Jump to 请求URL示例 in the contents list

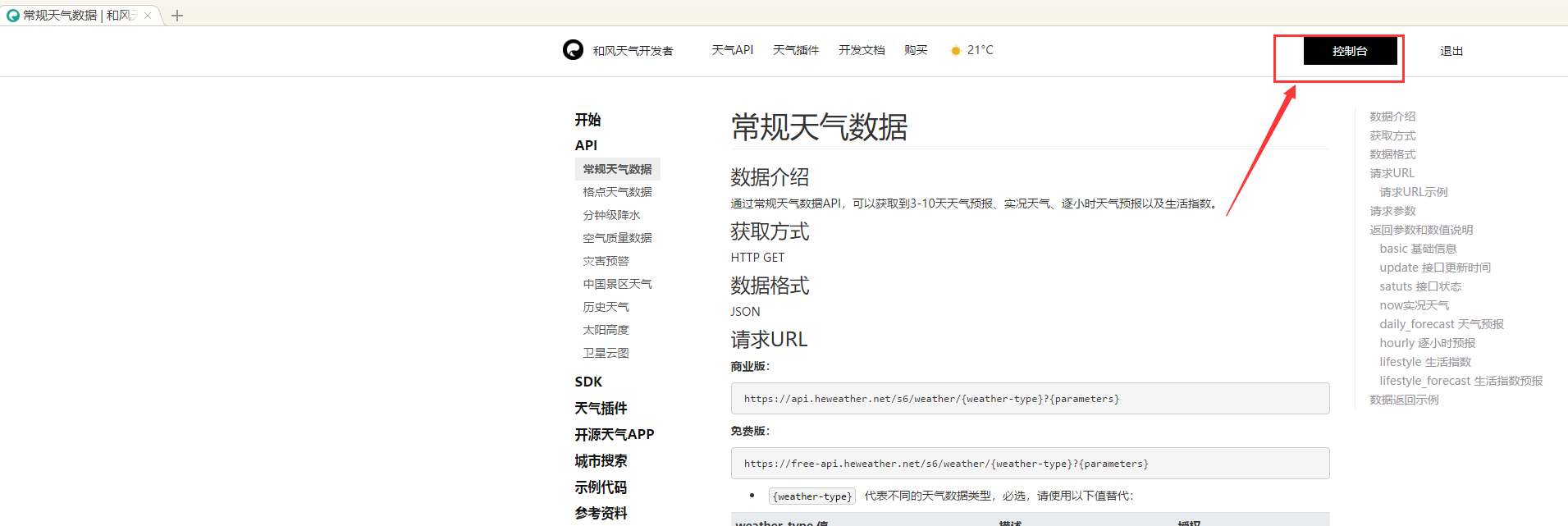coord(1414,192)
